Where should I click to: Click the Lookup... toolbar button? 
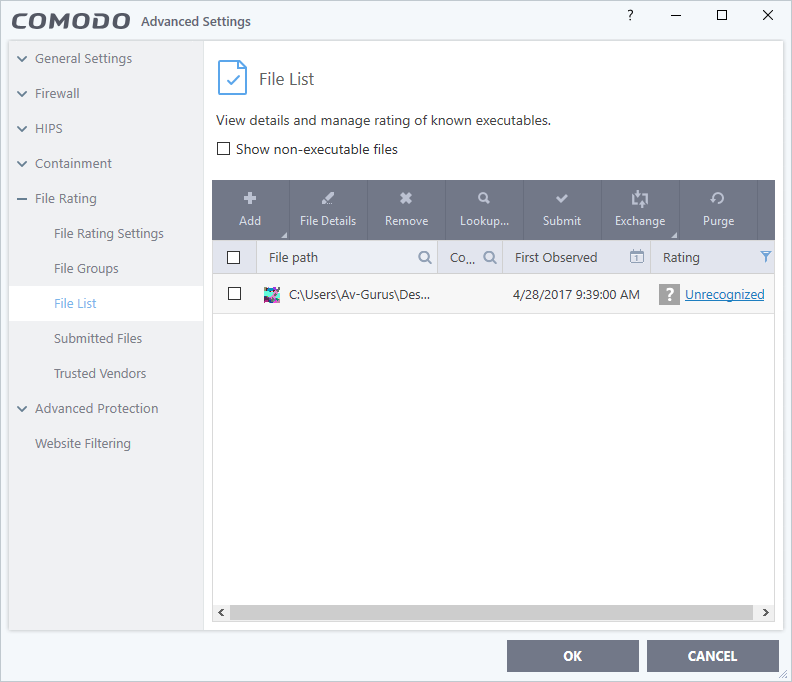click(484, 210)
